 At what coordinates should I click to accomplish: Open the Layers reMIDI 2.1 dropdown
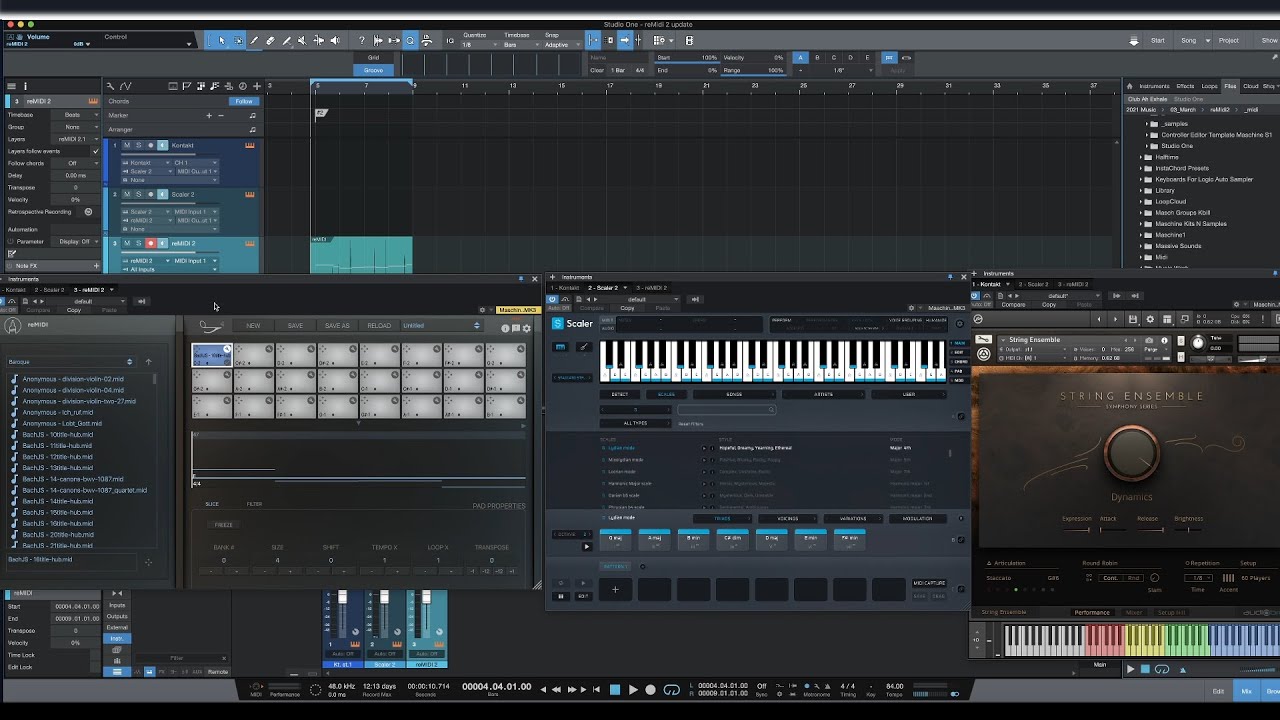[76, 139]
